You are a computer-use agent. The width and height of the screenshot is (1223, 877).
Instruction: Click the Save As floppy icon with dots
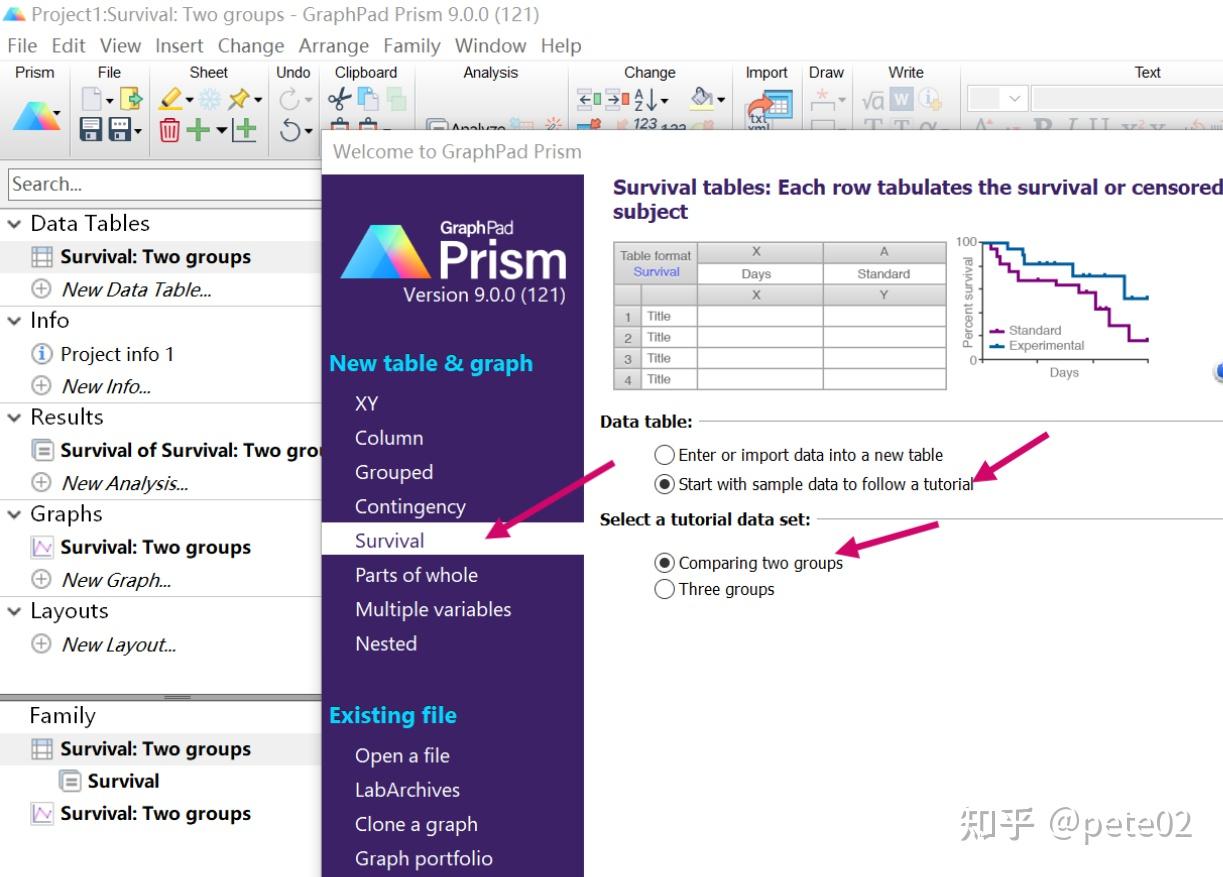pyautogui.click(x=120, y=129)
